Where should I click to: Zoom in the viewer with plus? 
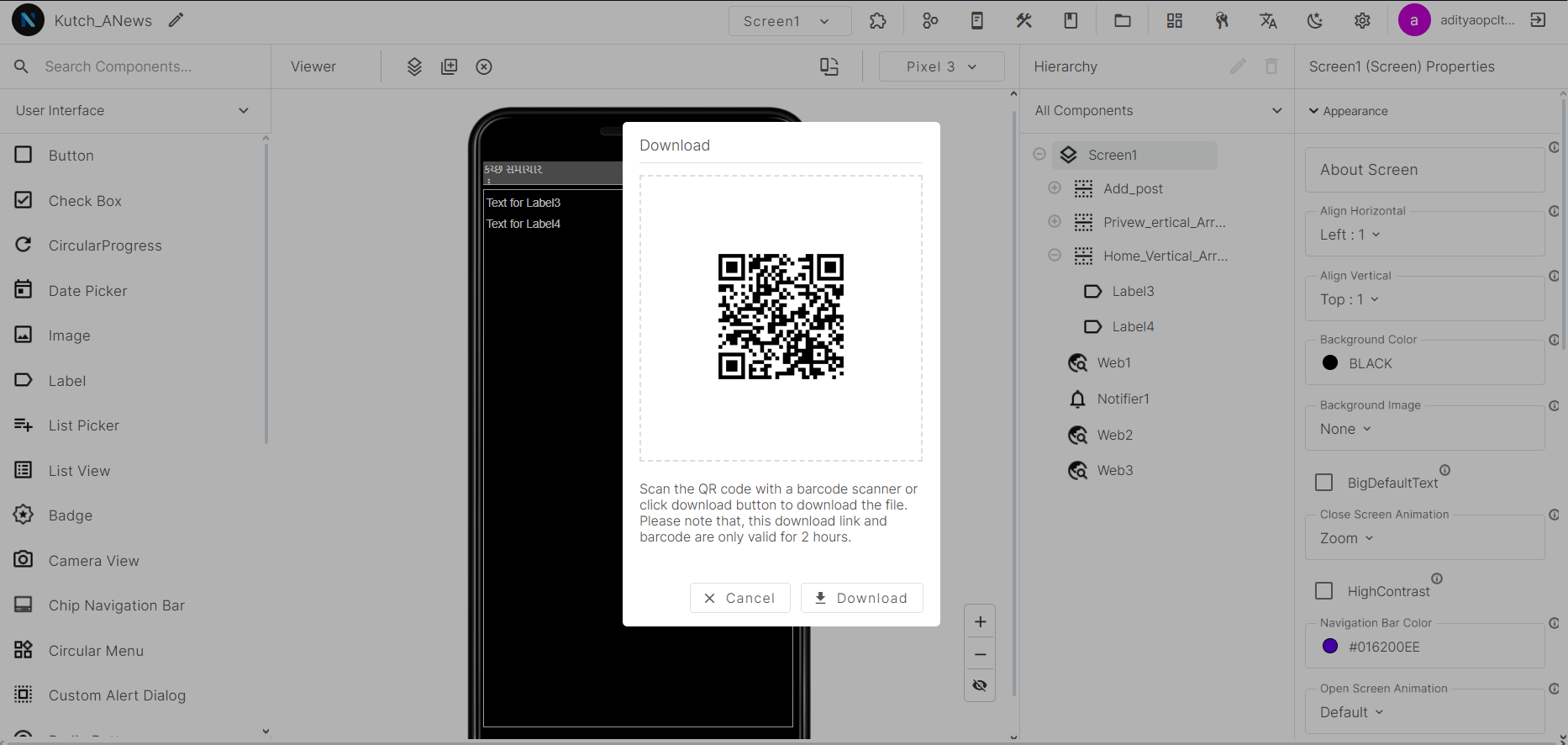(x=980, y=622)
